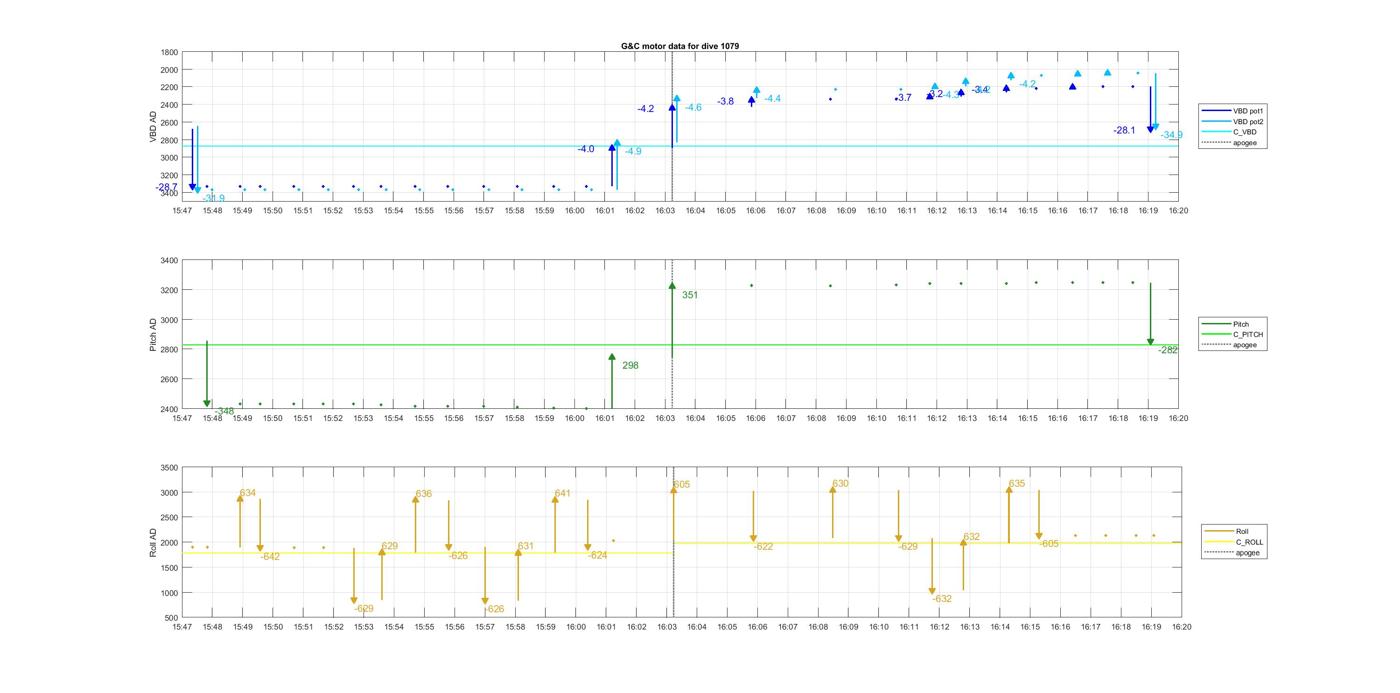Click the '500' tick on the Roll axis
The image size is (1400, 693).
coord(171,618)
